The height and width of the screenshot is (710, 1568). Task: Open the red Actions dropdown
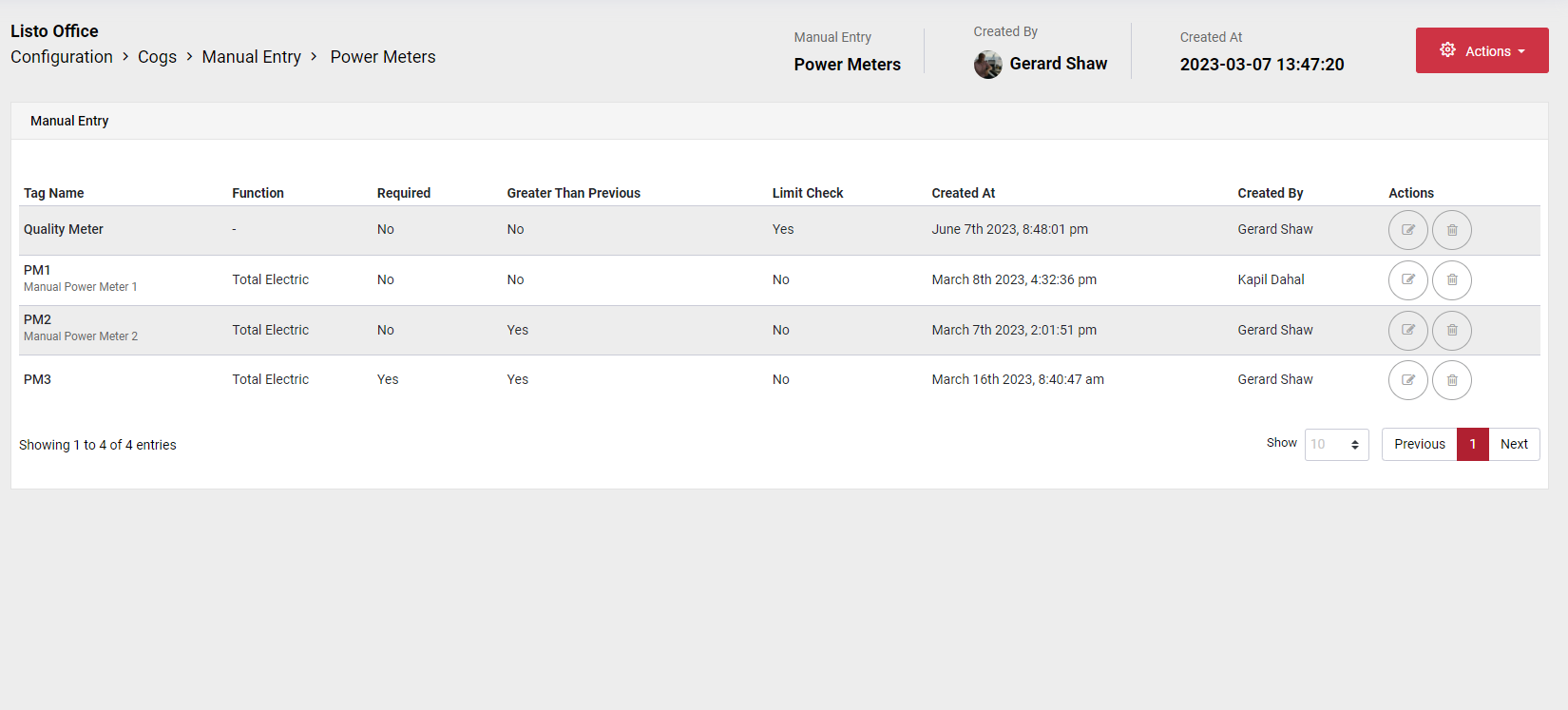pyautogui.click(x=1482, y=50)
